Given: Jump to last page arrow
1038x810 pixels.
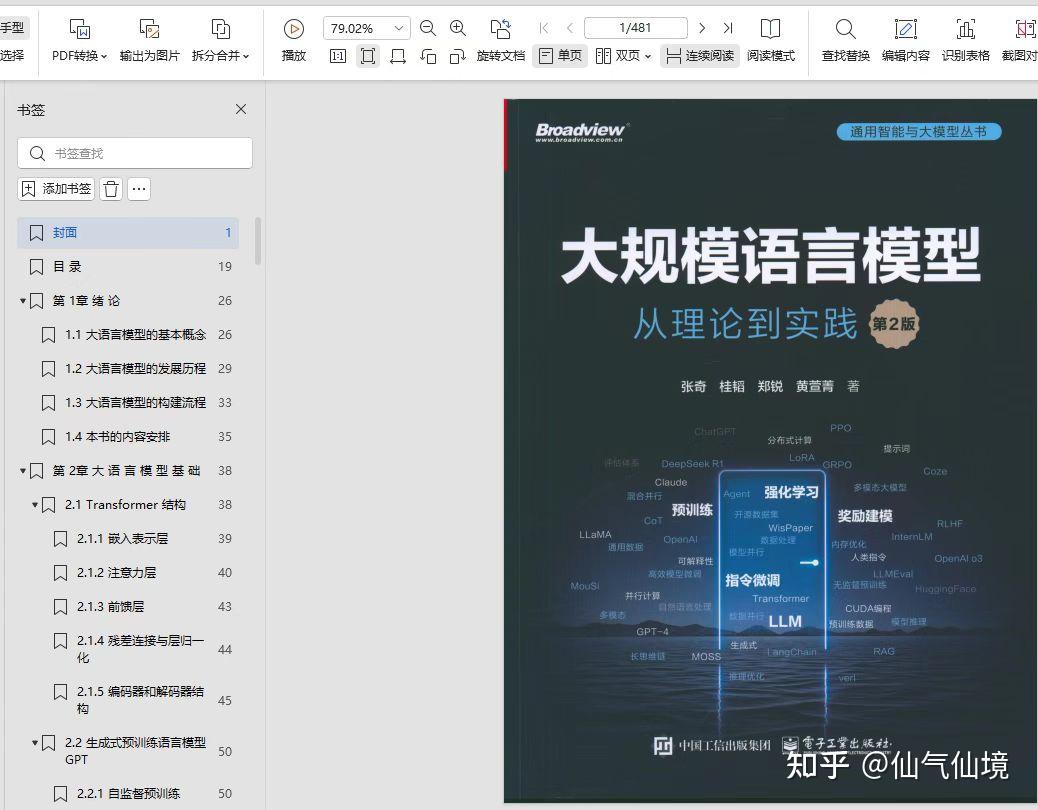Looking at the screenshot, I should click(728, 28).
